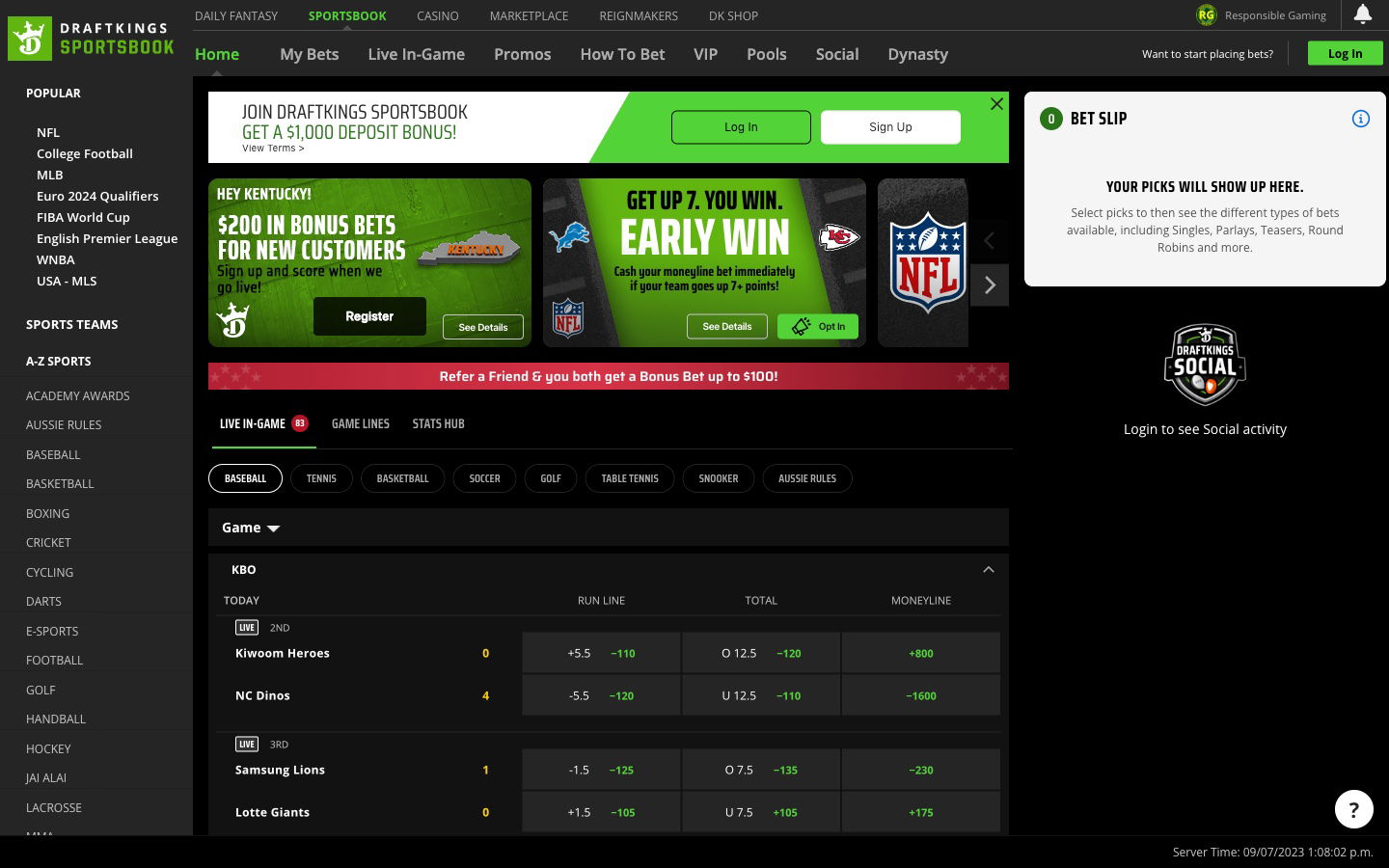
Task: Bet Over 12.5 total at -120
Action: click(761, 653)
